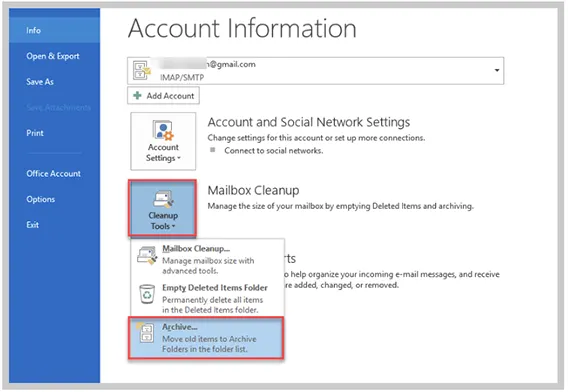Click the Mailbox Cleanup menu icon
568x392 pixels.
pyautogui.click(x=147, y=255)
